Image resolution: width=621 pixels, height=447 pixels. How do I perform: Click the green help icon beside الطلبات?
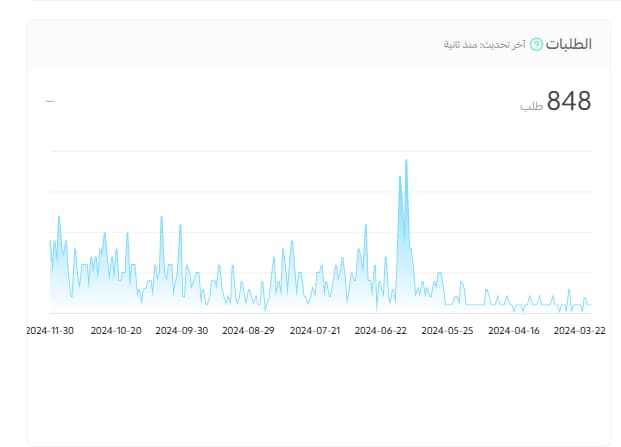[537, 44]
